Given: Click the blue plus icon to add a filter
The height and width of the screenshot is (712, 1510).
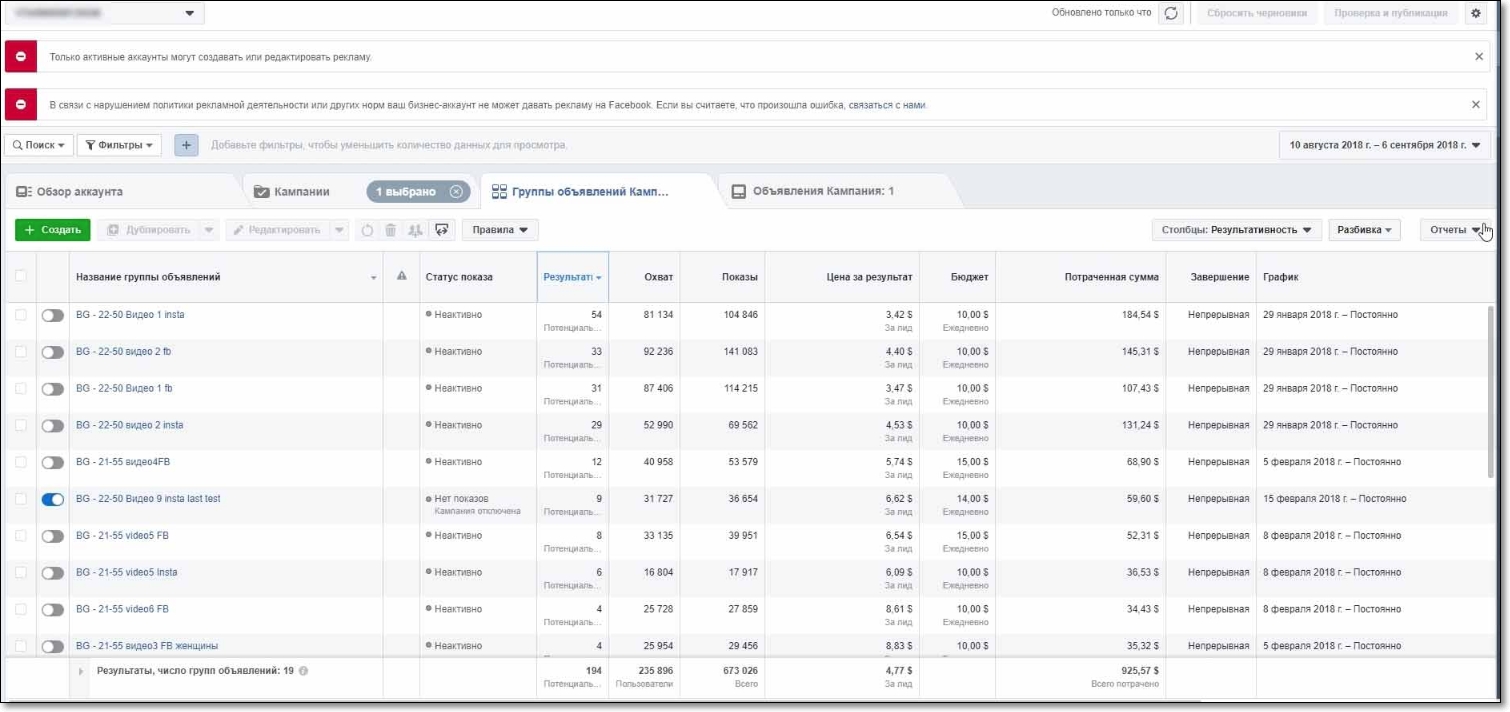Looking at the screenshot, I should [186, 145].
